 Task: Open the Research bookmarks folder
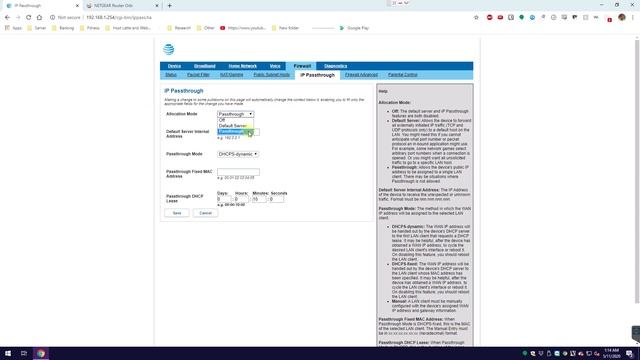click(x=179, y=28)
